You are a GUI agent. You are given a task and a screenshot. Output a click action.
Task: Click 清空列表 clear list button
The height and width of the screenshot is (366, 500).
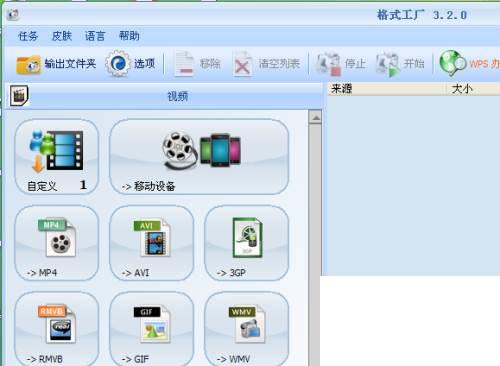(266, 64)
